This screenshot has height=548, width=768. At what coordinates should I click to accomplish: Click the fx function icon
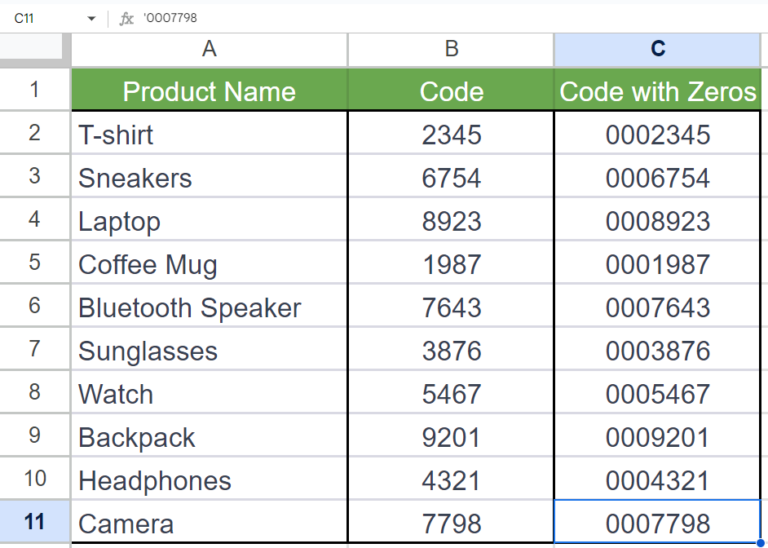pyautogui.click(x=126, y=18)
